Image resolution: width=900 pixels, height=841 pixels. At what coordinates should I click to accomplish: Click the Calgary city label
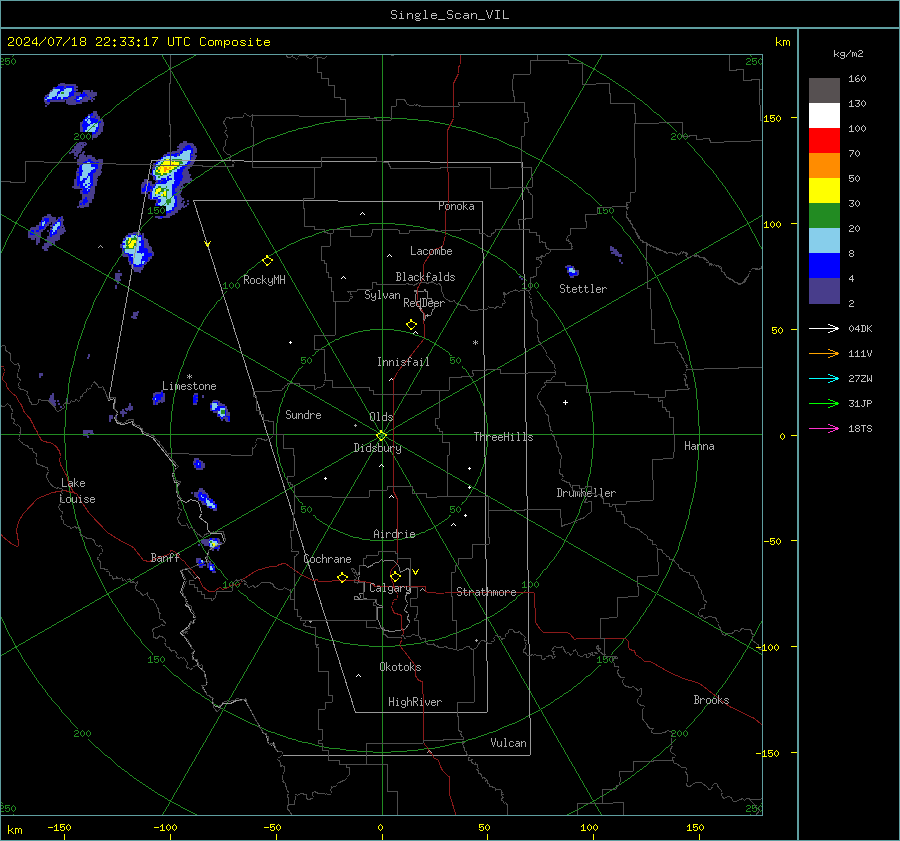click(x=390, y=588)
